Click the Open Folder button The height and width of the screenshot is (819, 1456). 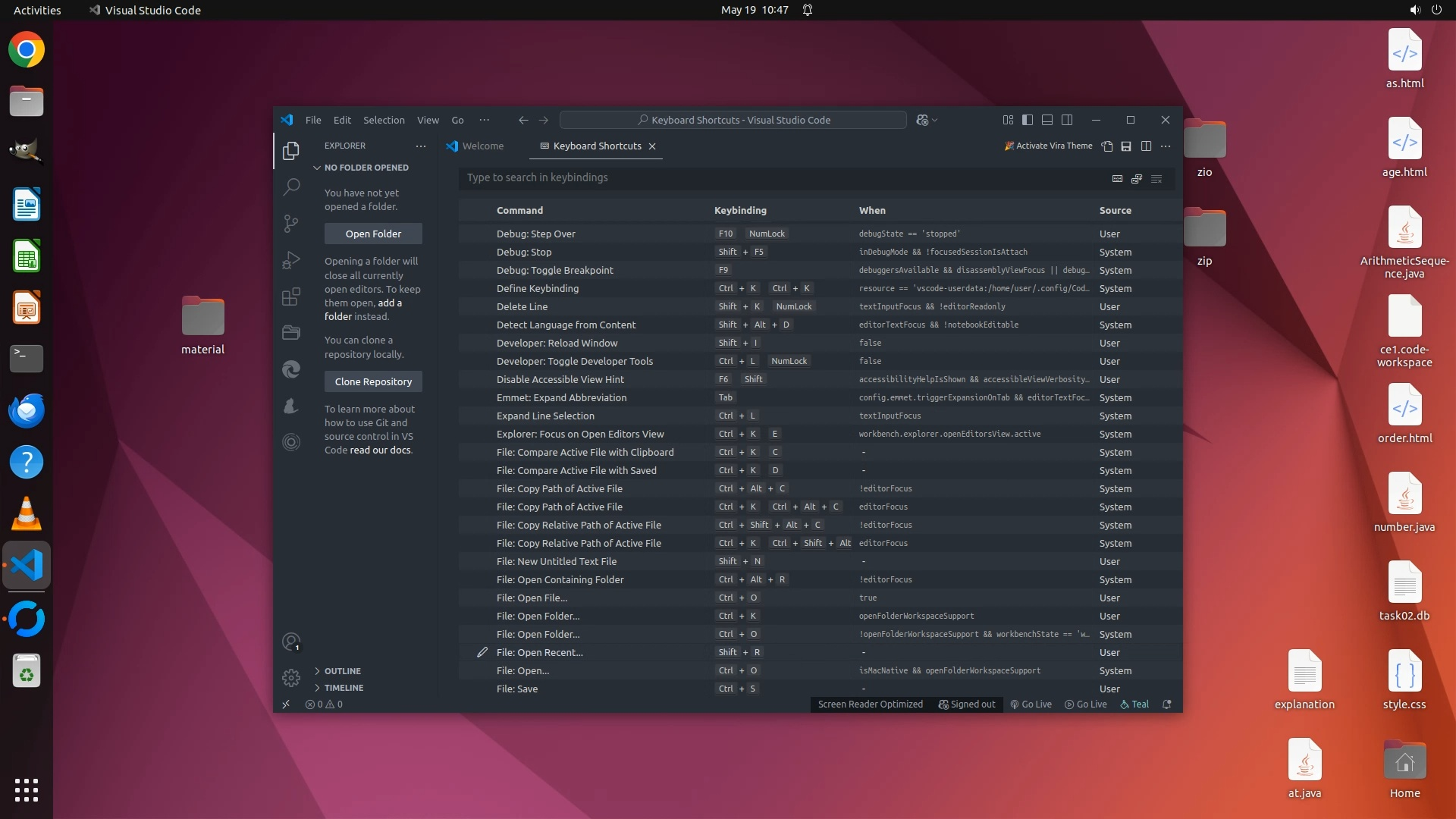coord(373,234)
